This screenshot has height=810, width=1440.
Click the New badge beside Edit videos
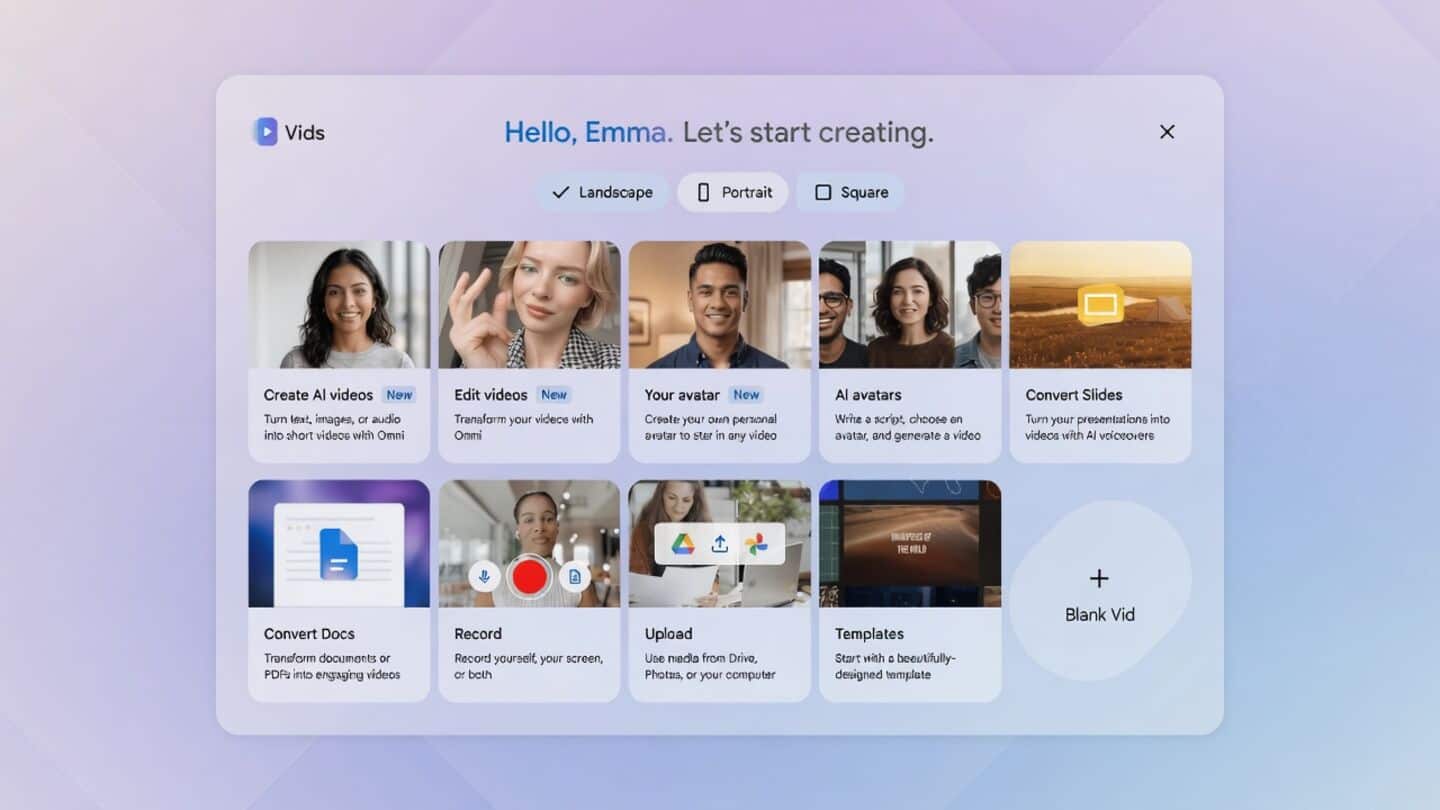coord(554,395)
